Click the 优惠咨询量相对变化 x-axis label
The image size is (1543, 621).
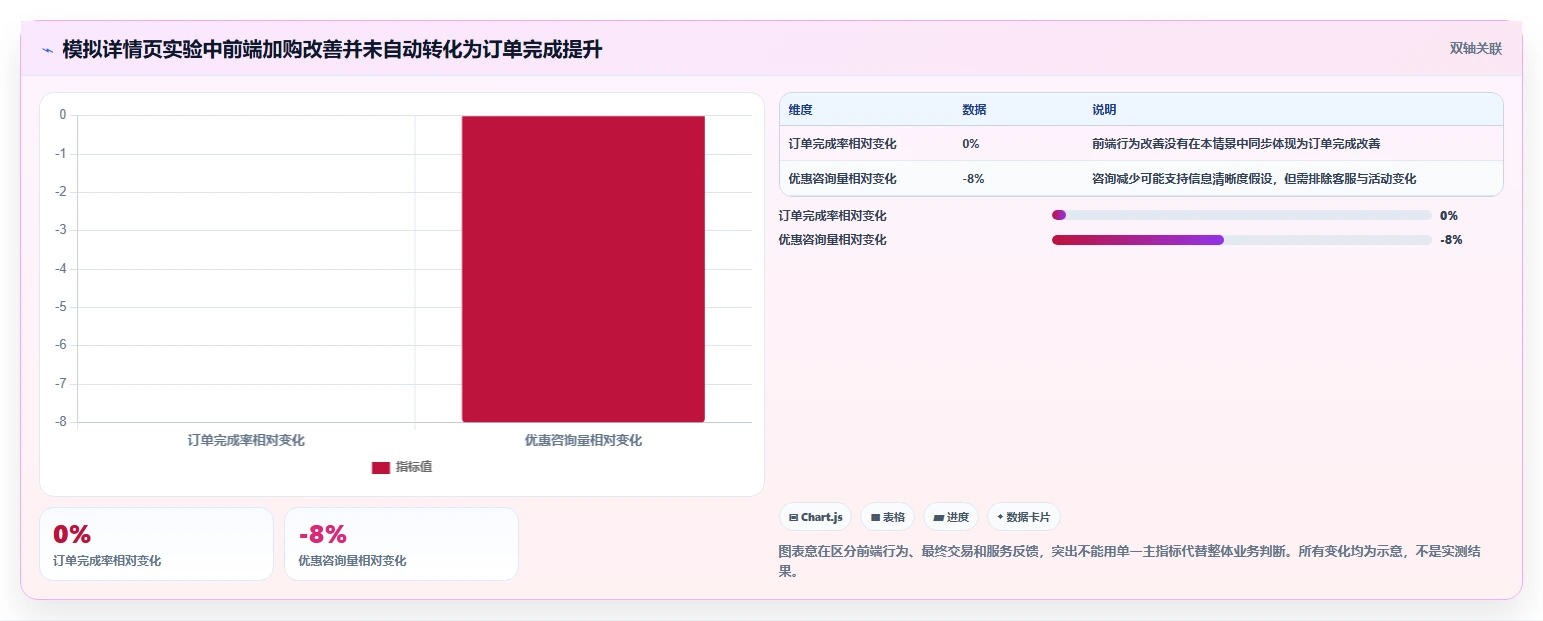tap(583, 440)
